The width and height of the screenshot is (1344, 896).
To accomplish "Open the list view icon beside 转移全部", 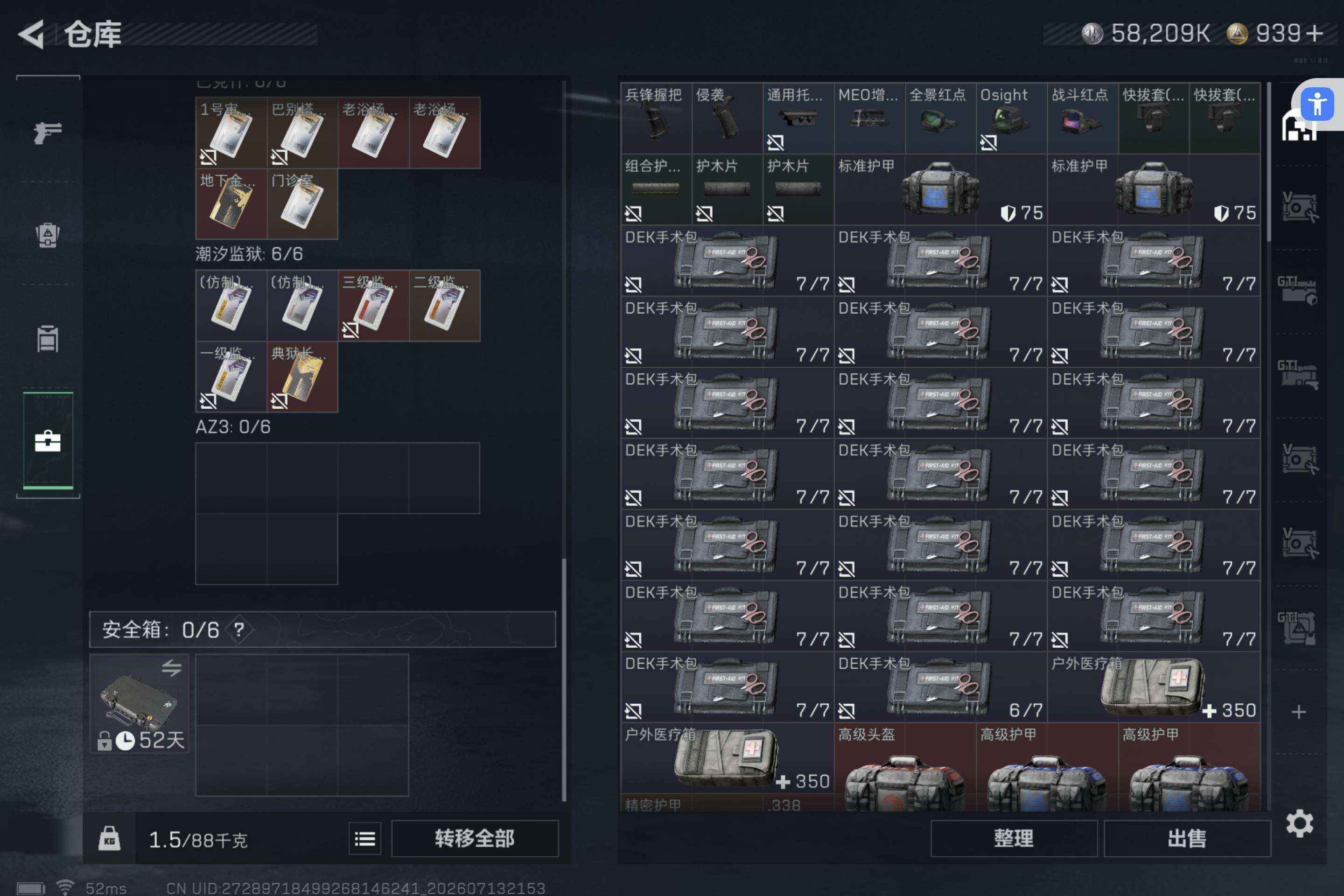I will (364, 838).
